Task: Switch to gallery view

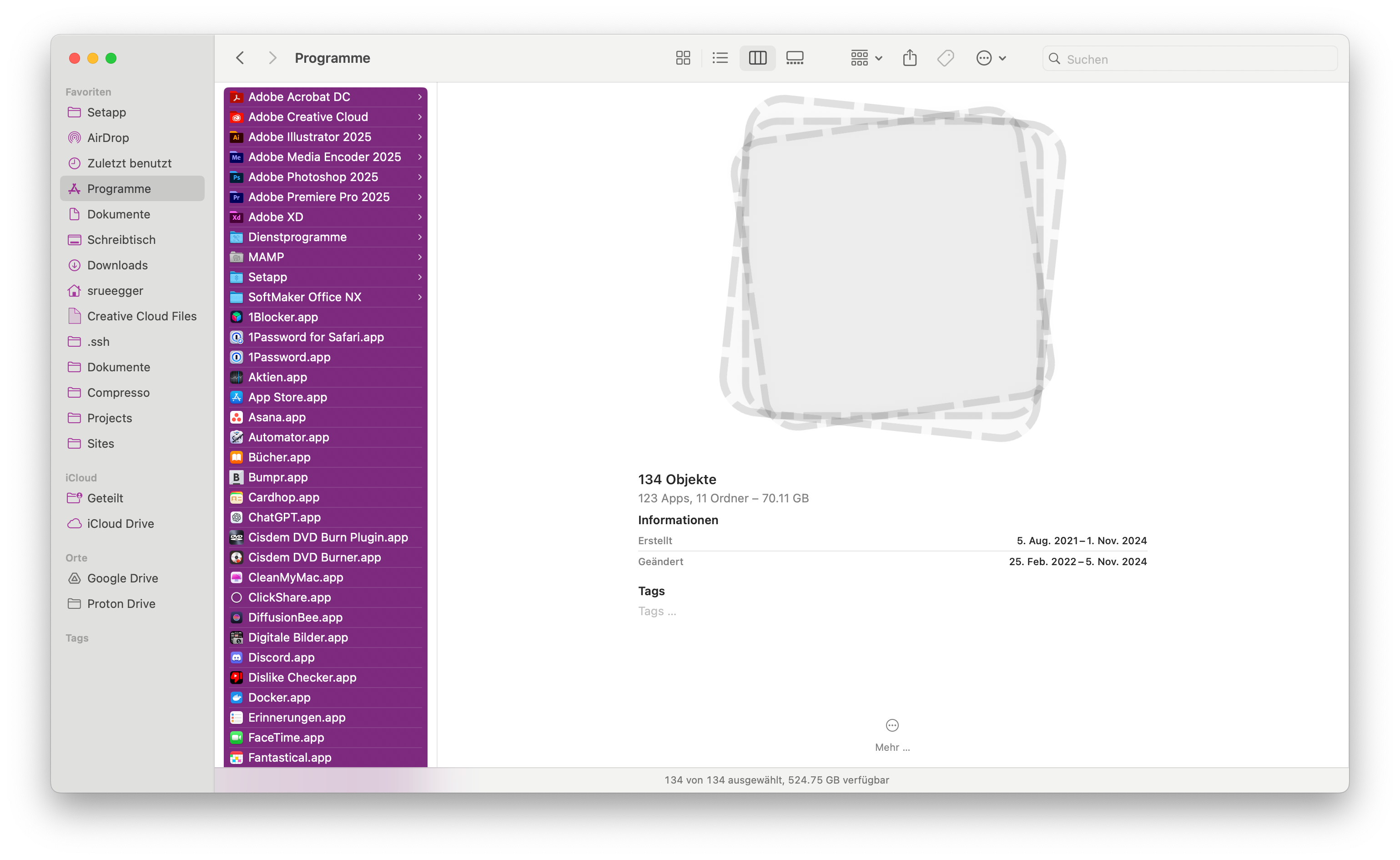Action: coord(795,58)
